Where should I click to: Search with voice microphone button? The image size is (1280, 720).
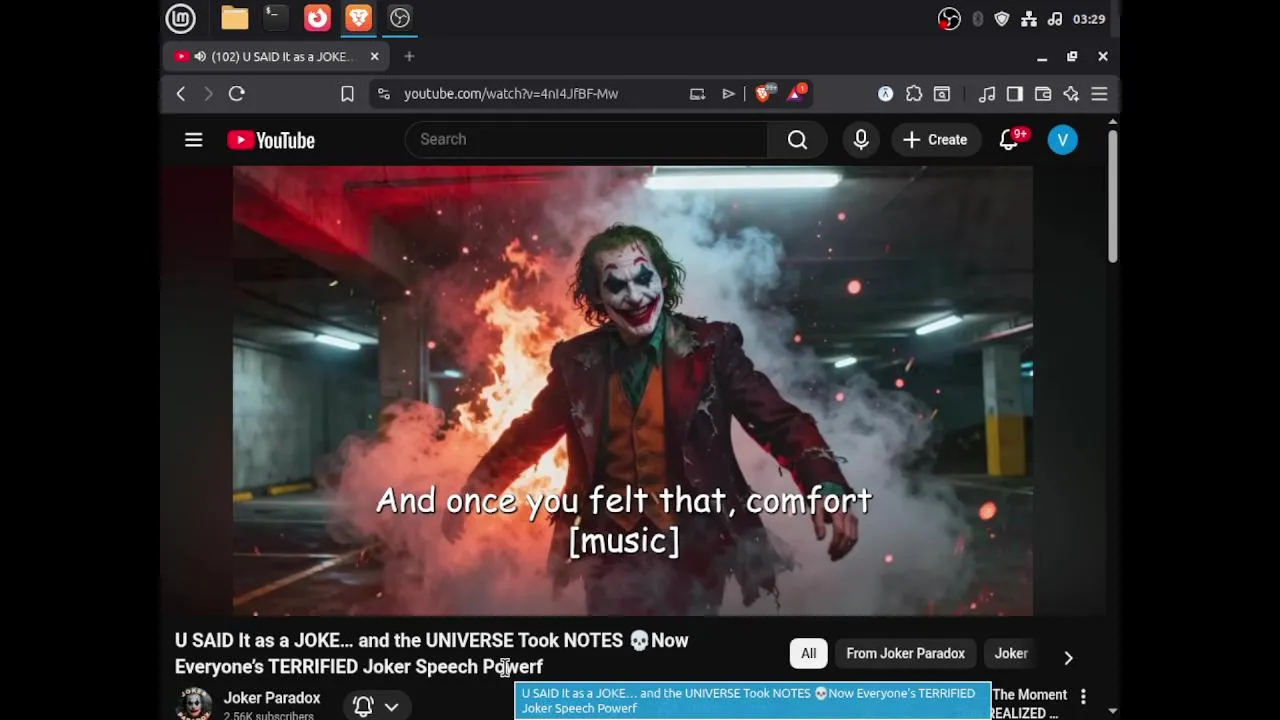[x=861, y=140]
